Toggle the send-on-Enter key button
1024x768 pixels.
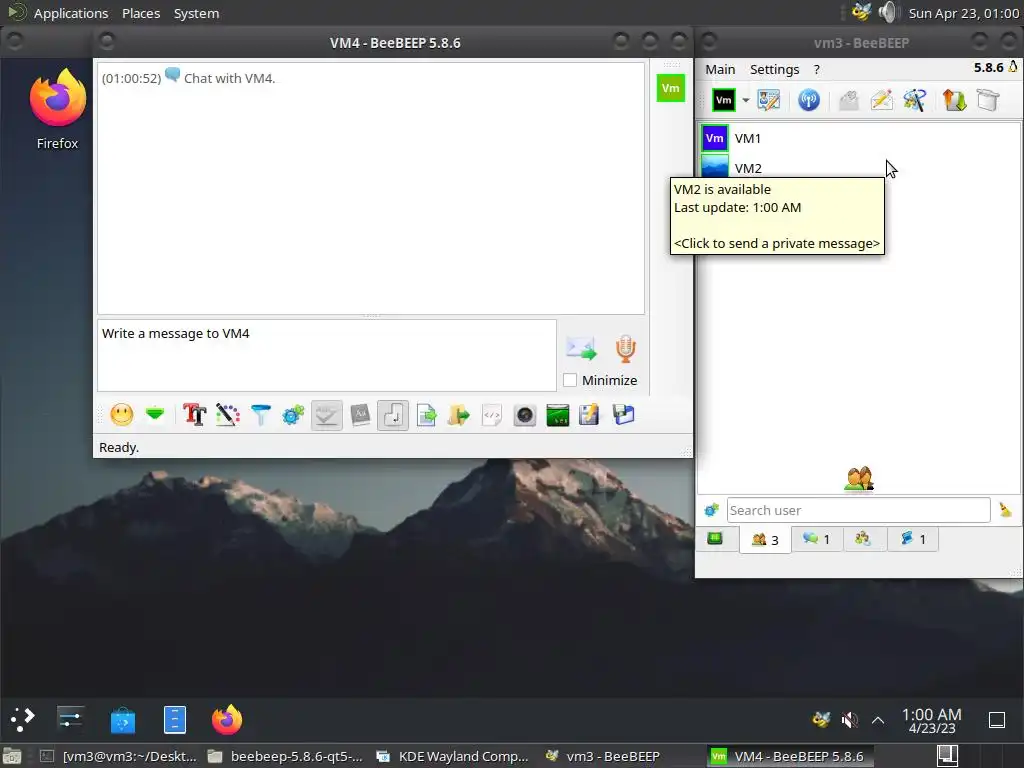coord(393,415)
